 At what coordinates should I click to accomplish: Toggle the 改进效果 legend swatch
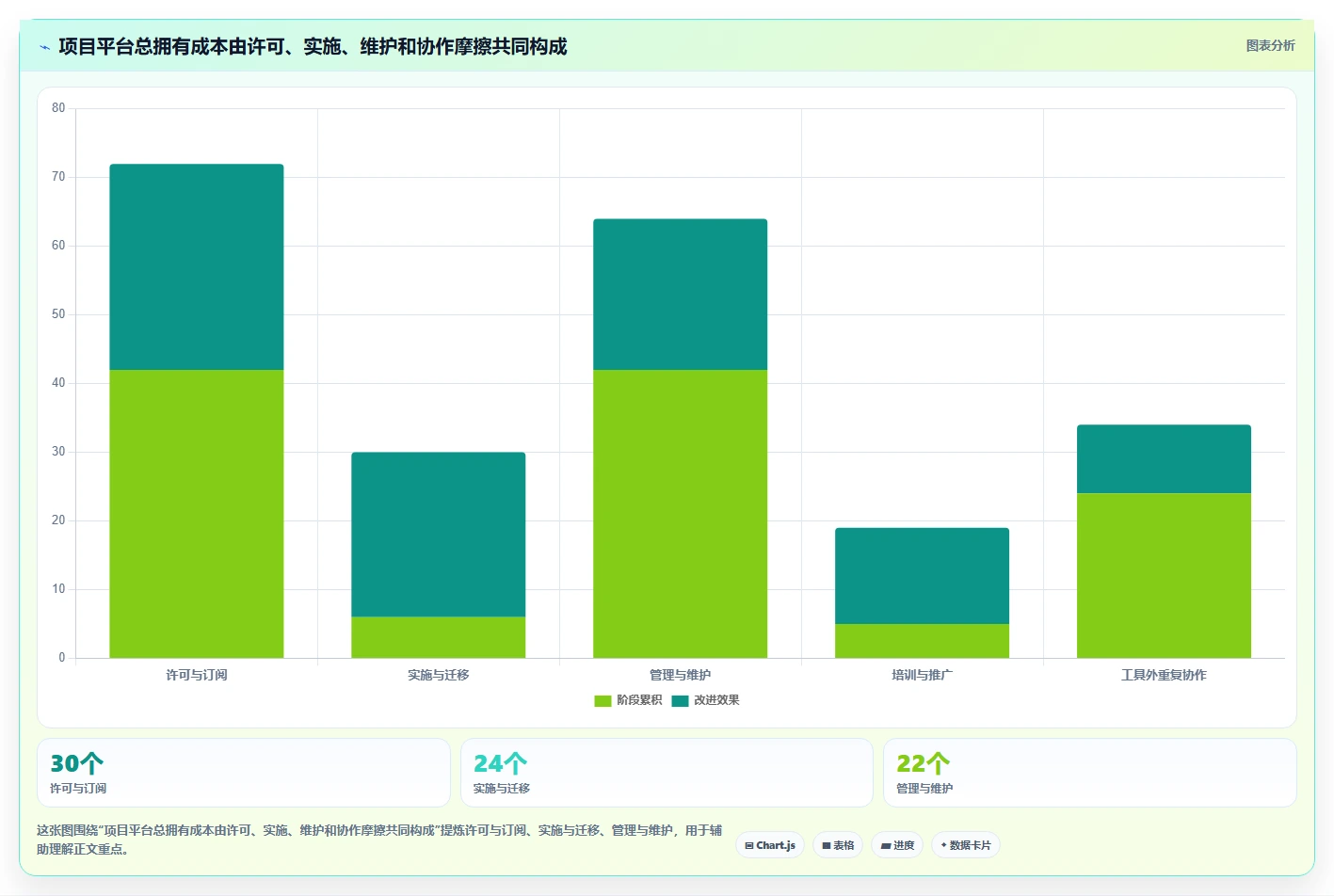680,700
